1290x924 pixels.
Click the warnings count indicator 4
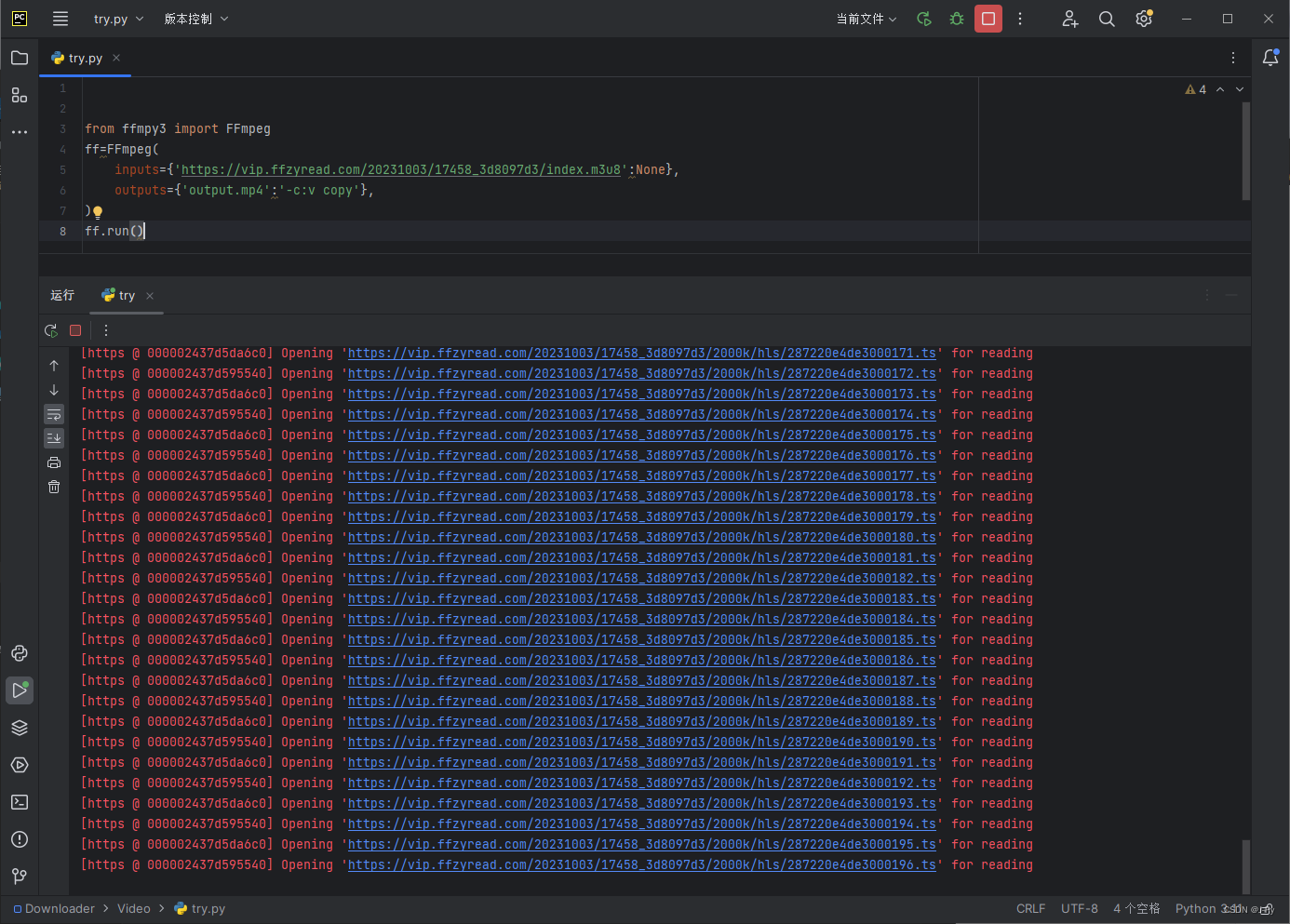point(1195,89)
